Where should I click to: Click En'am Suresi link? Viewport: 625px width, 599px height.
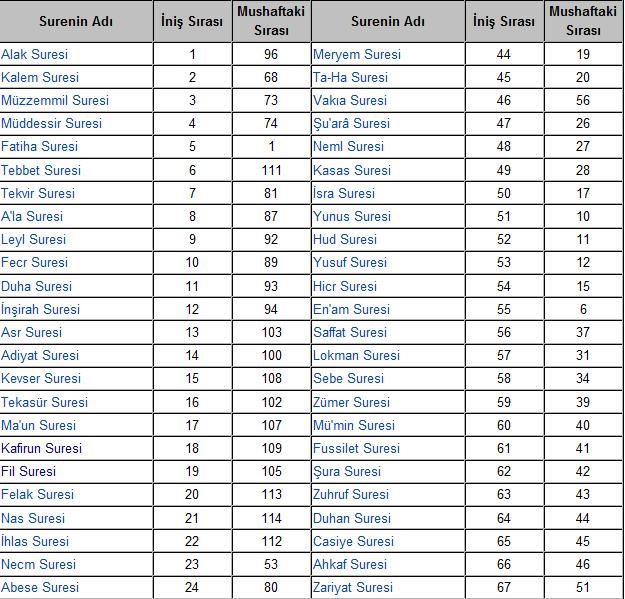[351, 309]
